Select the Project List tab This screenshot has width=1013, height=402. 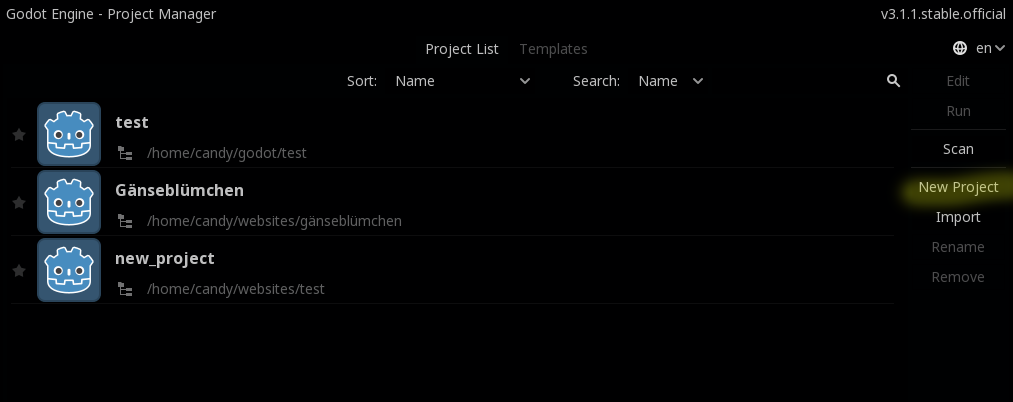(462, 49)
